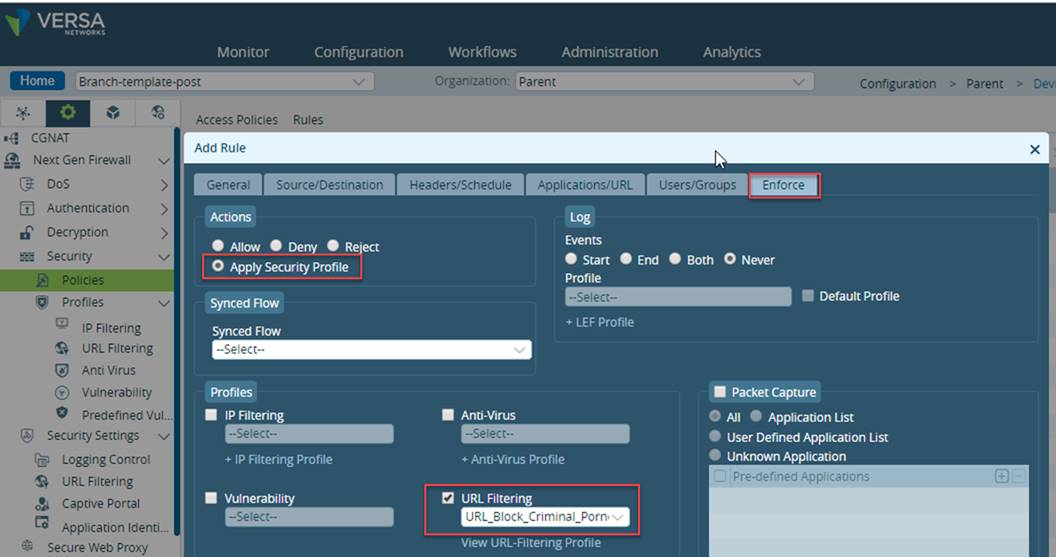Expand the Decryption menu chevron
Screen dimensions: 1056x557
[x=164, y=233]
